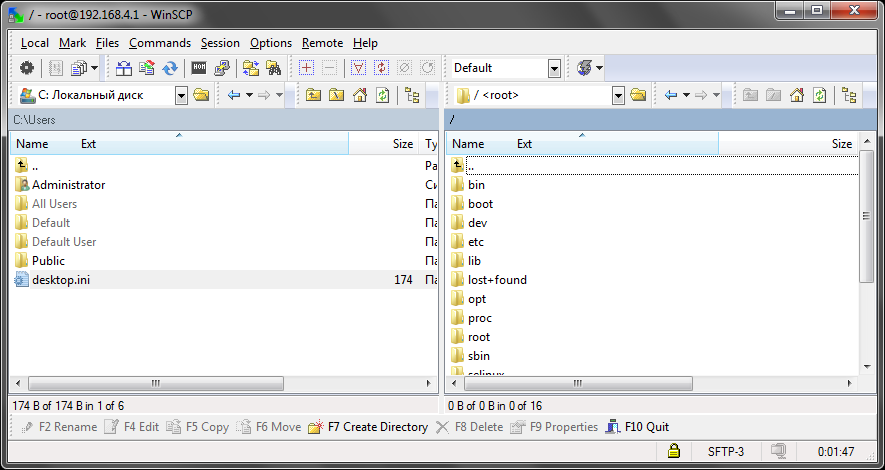885x470 pixels.
Task: Click the lock encryption status icon
Action: [673, 451]
